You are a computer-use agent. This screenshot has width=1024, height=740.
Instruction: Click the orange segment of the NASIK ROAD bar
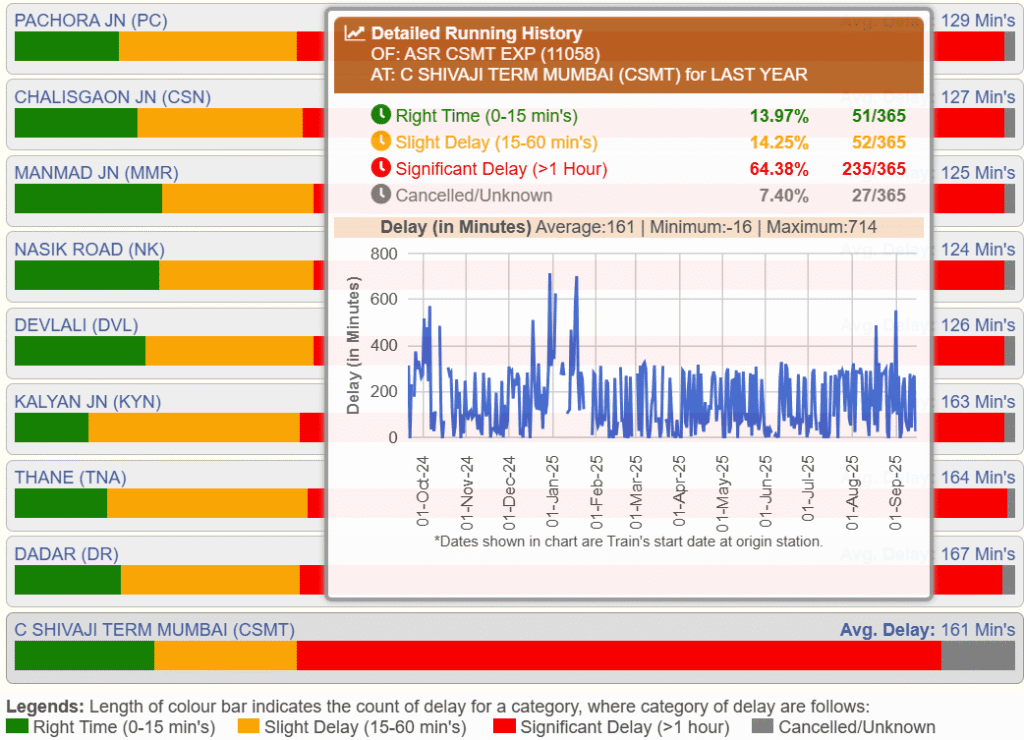point(236,275)
